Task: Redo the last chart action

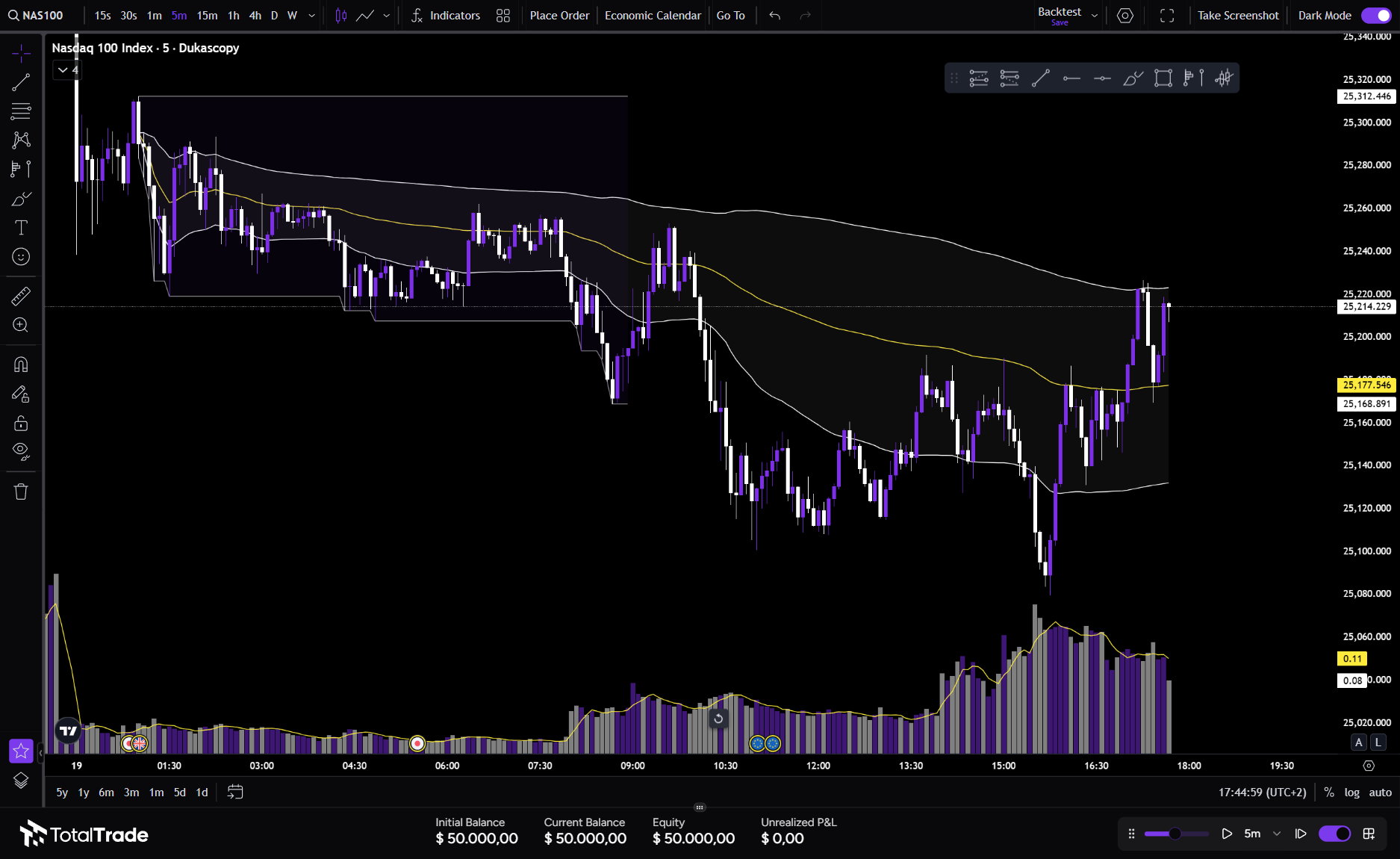Action: tap(805, 15)
